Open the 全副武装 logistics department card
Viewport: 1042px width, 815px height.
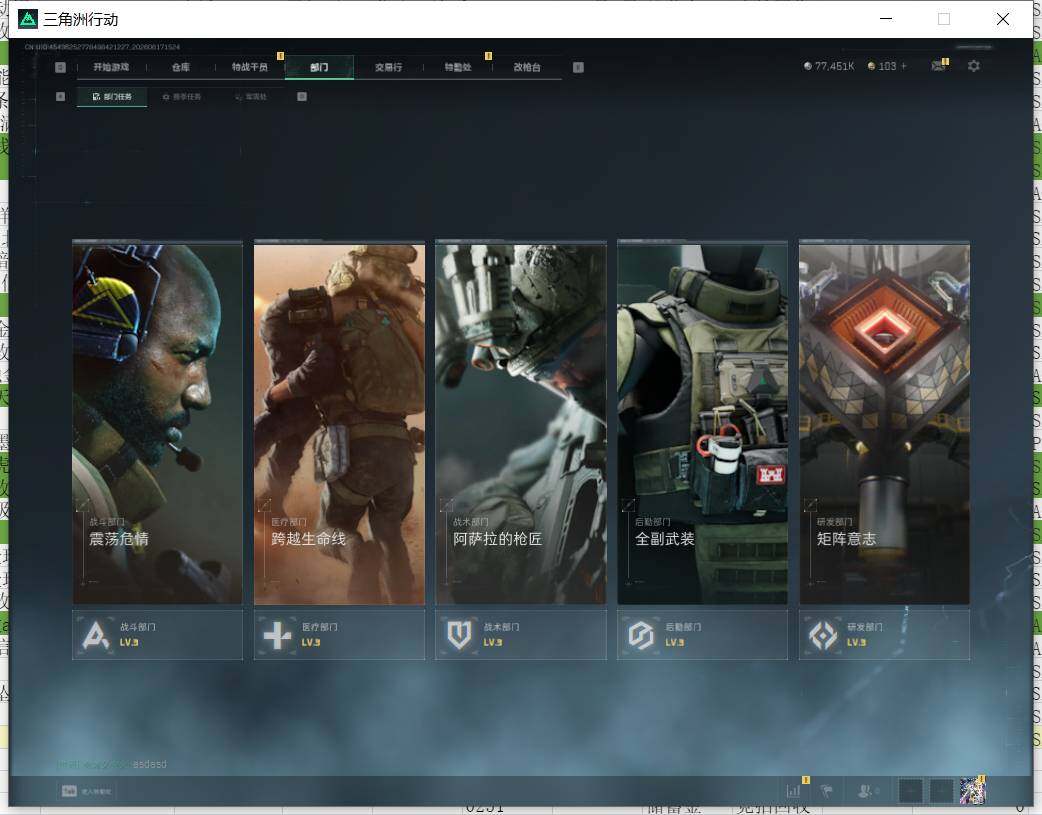tap(702, 423)
